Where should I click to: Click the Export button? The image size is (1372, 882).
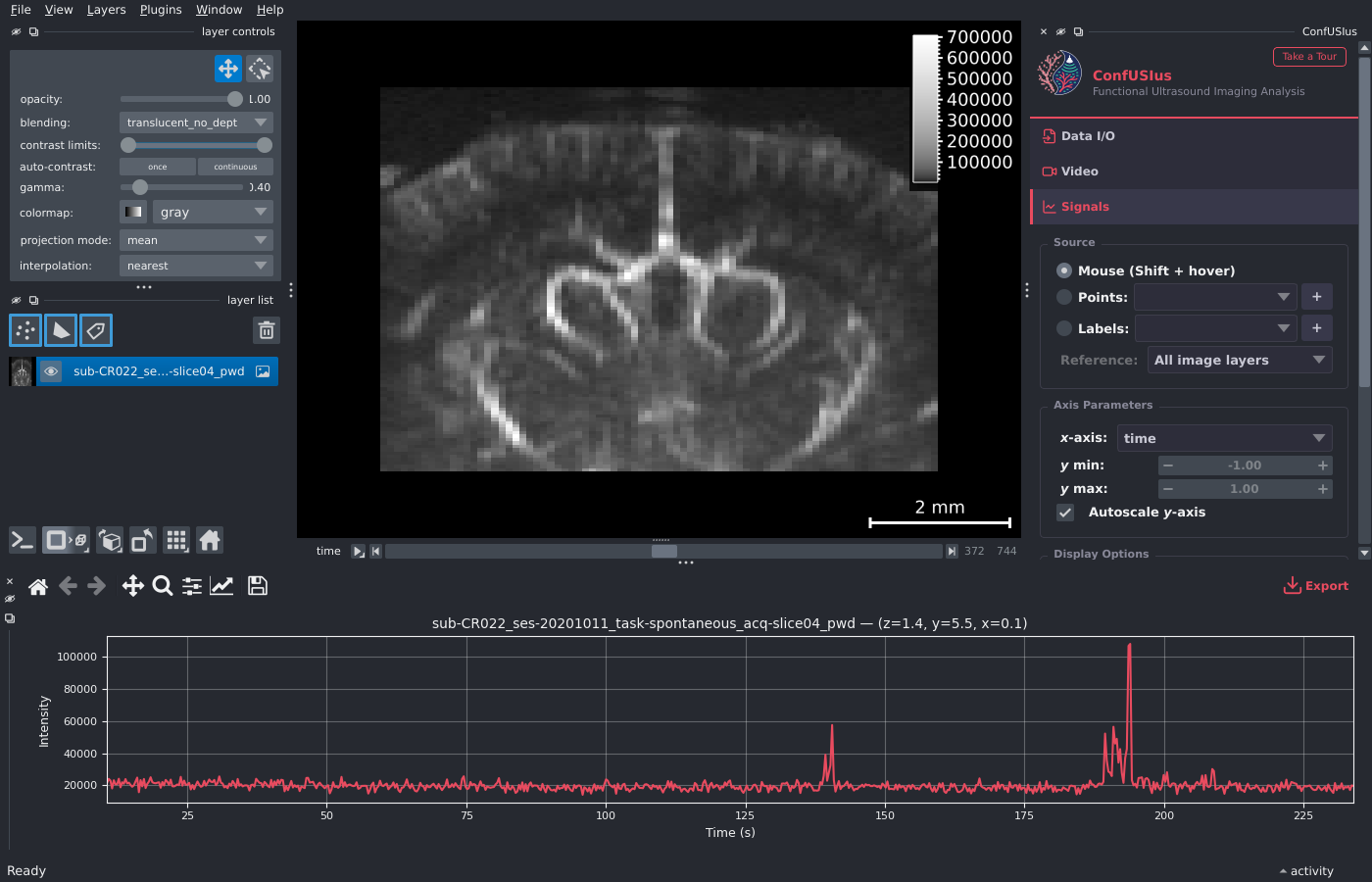click(x=1316, y=586)
